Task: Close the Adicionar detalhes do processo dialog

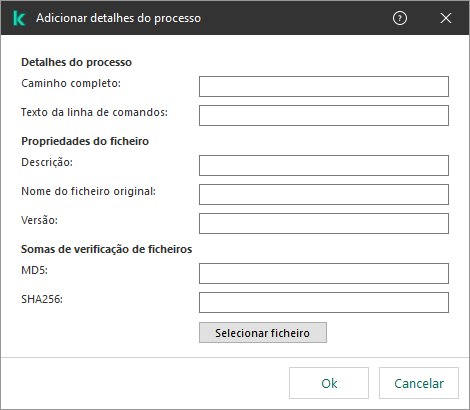Action: (446, 18)
